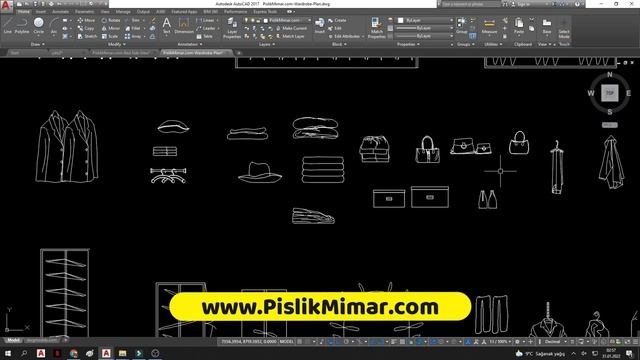The width and height of the screenshot is (640, 360).
Task: Open the annotation scale dropdown
Action: [500, 341]
